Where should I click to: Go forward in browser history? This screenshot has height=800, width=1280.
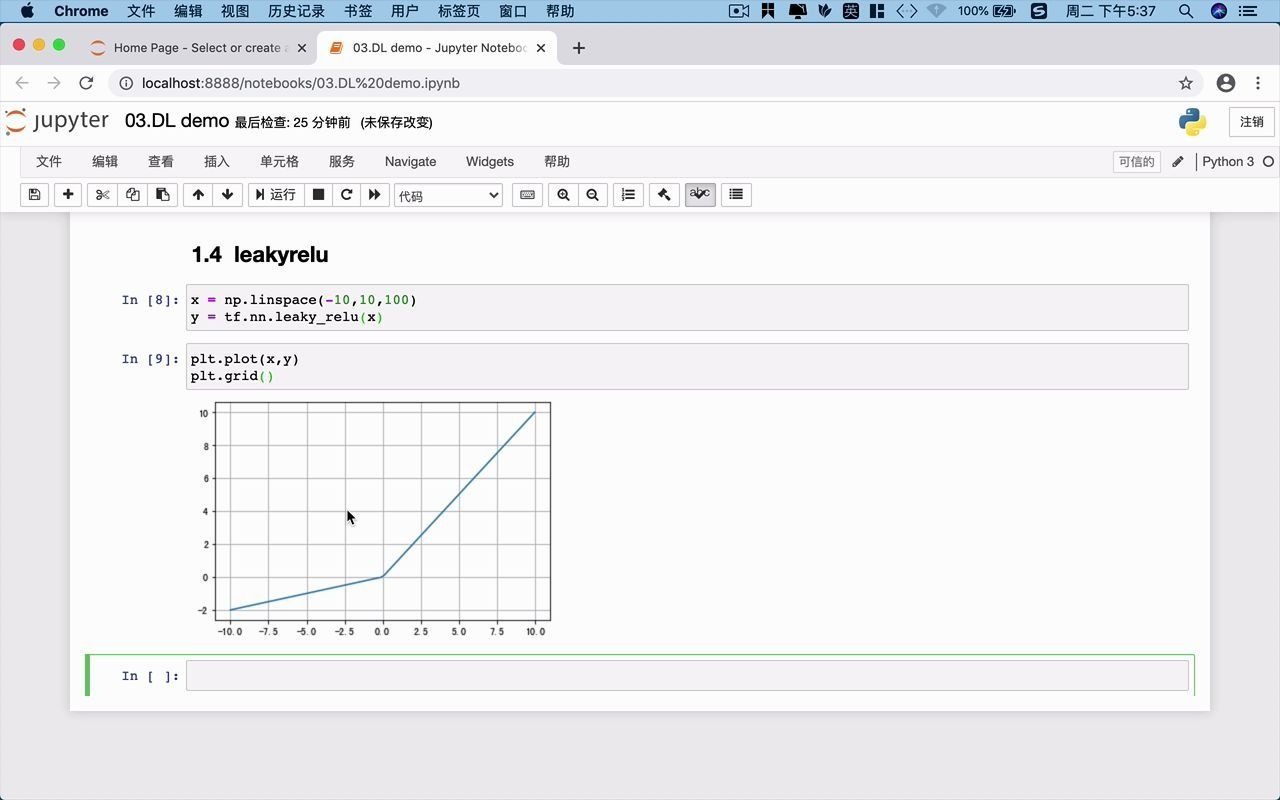(x=54, y=83)
